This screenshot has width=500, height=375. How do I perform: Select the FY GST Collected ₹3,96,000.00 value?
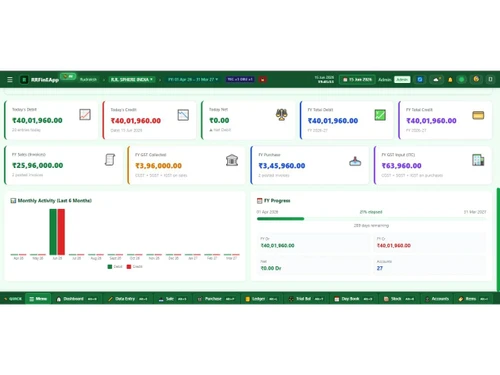[x=158, y=166]
